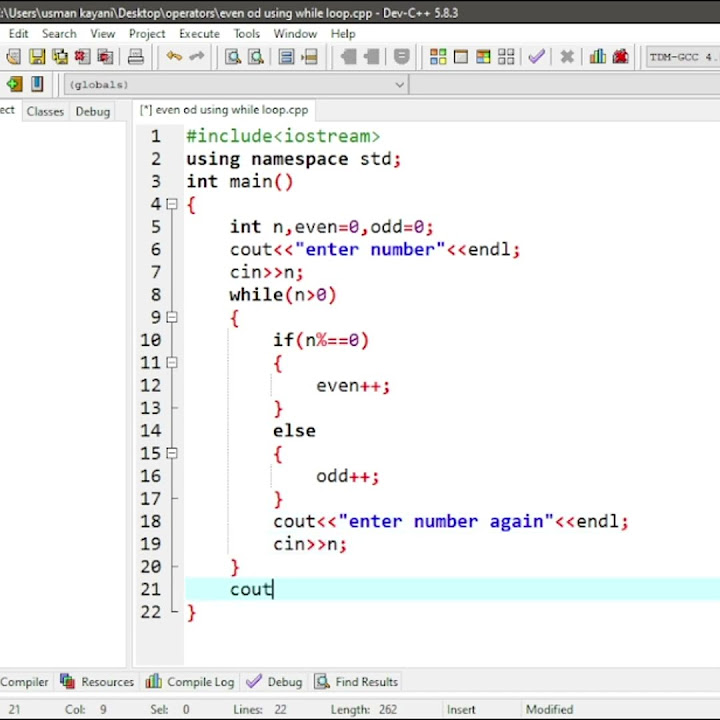Click the 'even++;' statement
Viewport: 720px width, 720px height.
pos(353,386)
